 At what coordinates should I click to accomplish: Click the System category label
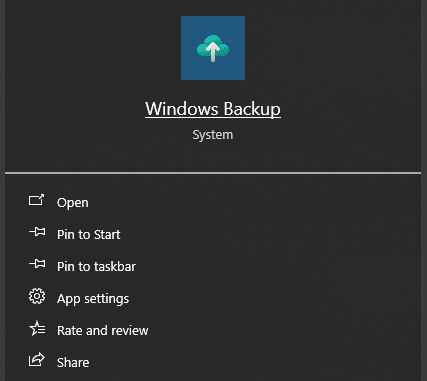213,135
